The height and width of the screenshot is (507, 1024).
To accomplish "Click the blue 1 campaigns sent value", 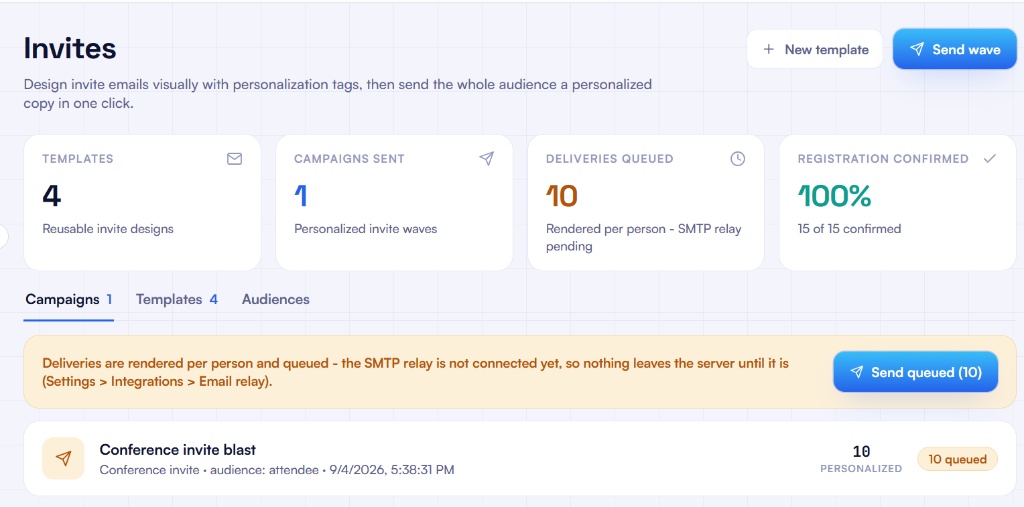I will 300,195.
